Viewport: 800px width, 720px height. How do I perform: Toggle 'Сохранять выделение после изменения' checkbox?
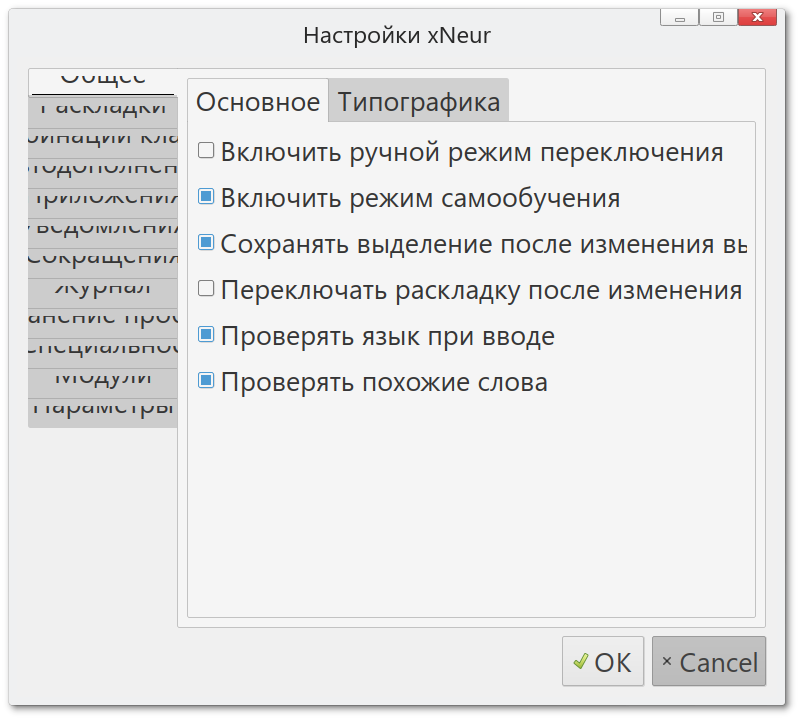click(x=206, y=242)
